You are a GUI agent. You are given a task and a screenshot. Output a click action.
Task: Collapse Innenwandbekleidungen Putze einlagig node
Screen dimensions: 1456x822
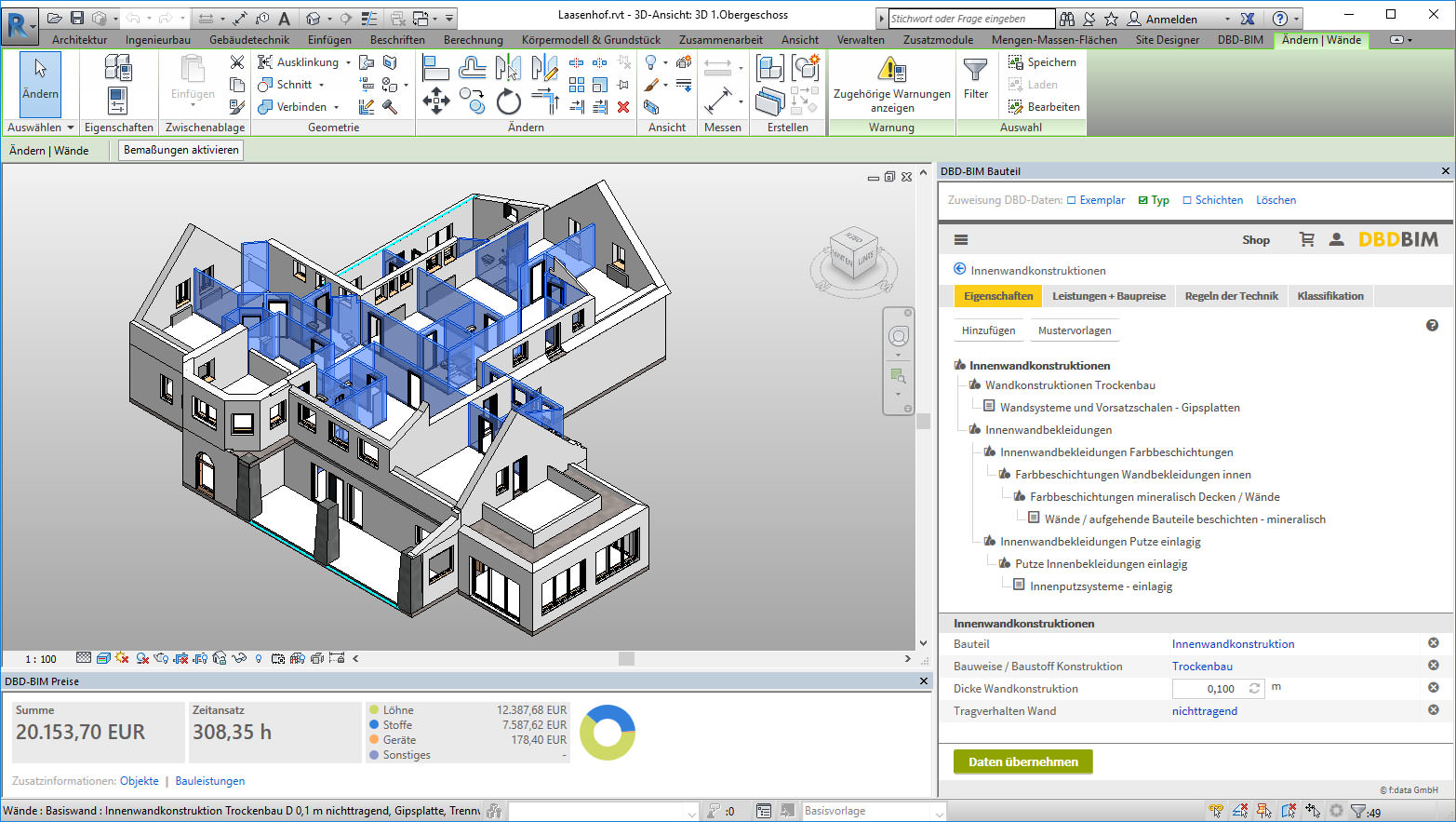pyautogui.click(x=989, y=541)
